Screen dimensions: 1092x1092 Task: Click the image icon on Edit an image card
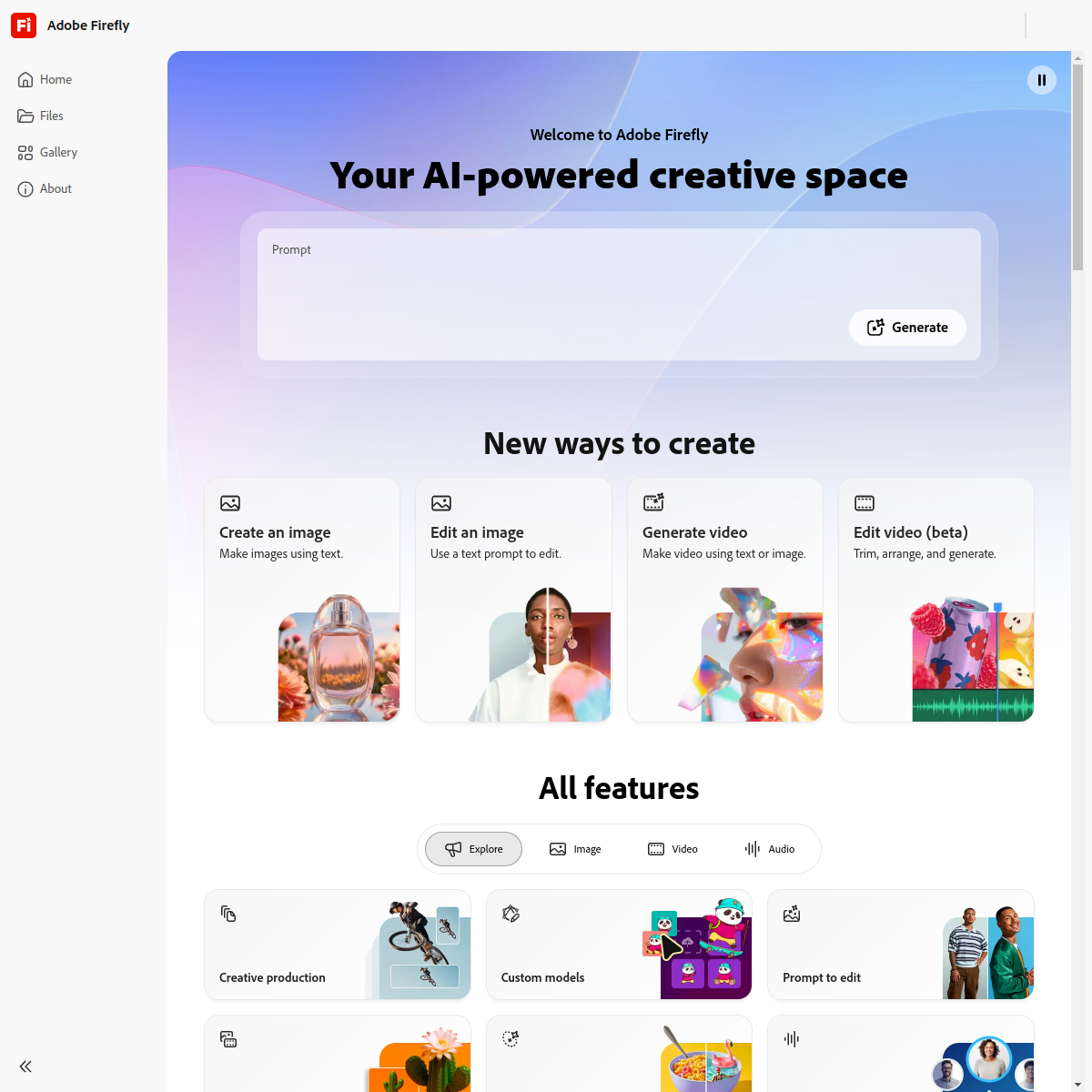[x=441, y=503]
